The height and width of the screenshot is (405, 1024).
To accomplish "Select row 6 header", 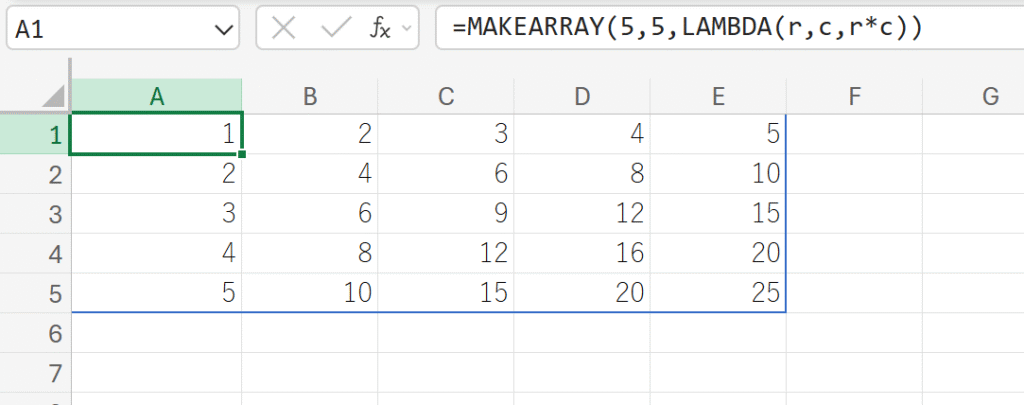I will (x=36, y=332).
